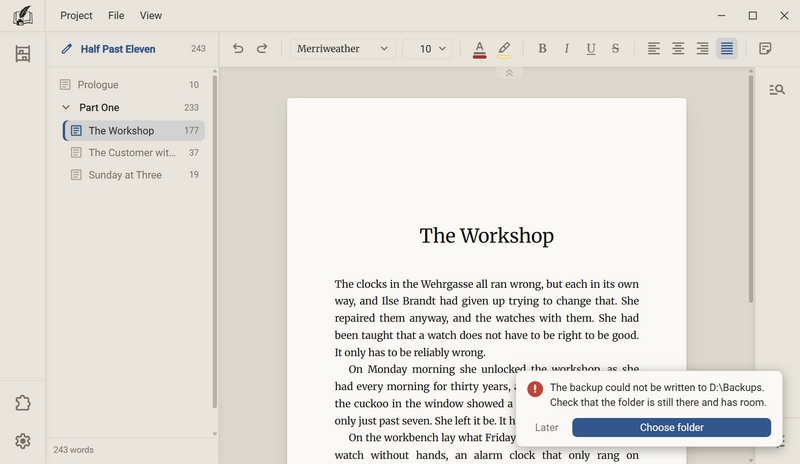Open the text color picker
This screenshot has width=800, height=464.
479,49
